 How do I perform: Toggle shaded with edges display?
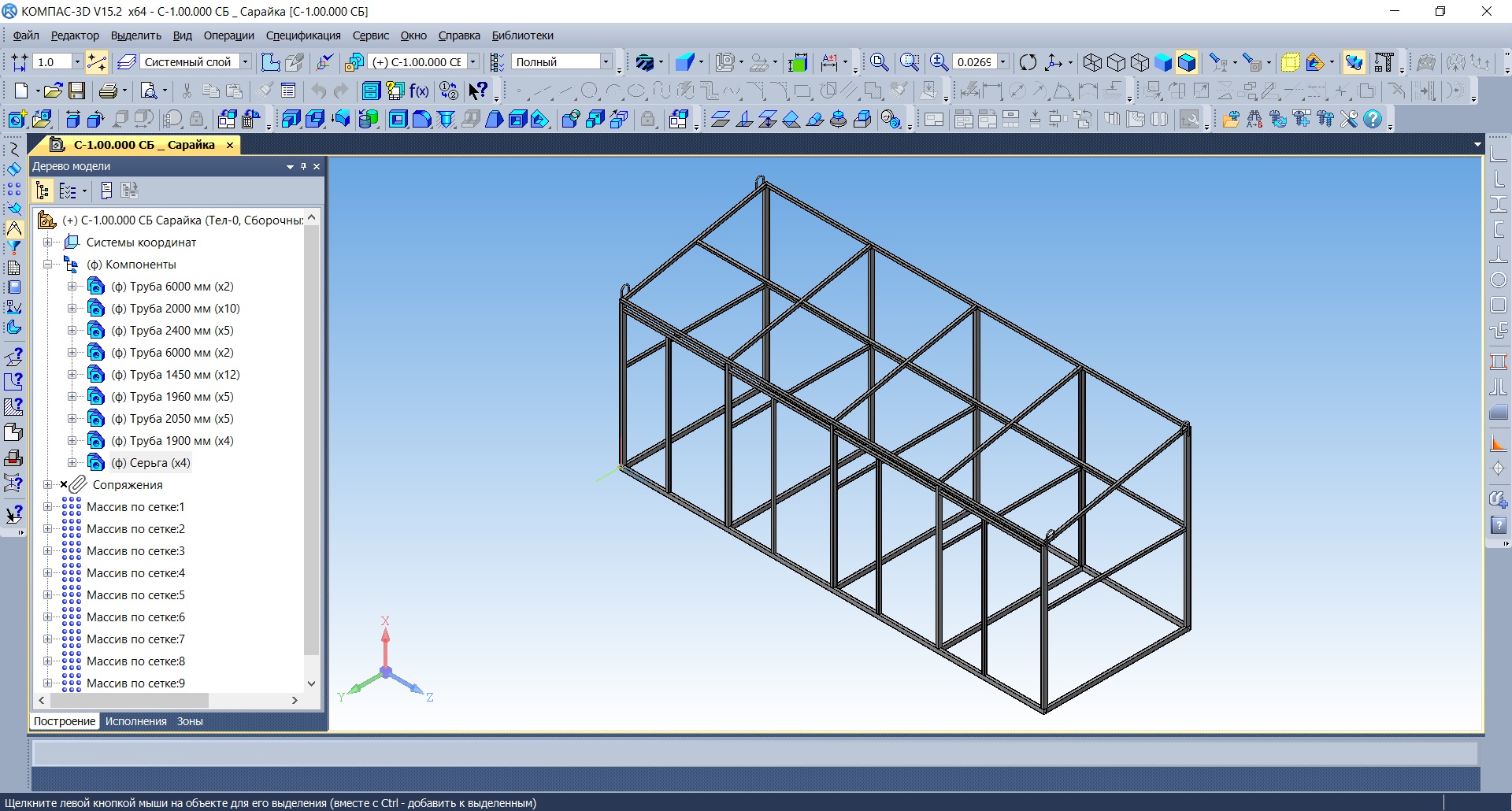(x=1187, y=62)
